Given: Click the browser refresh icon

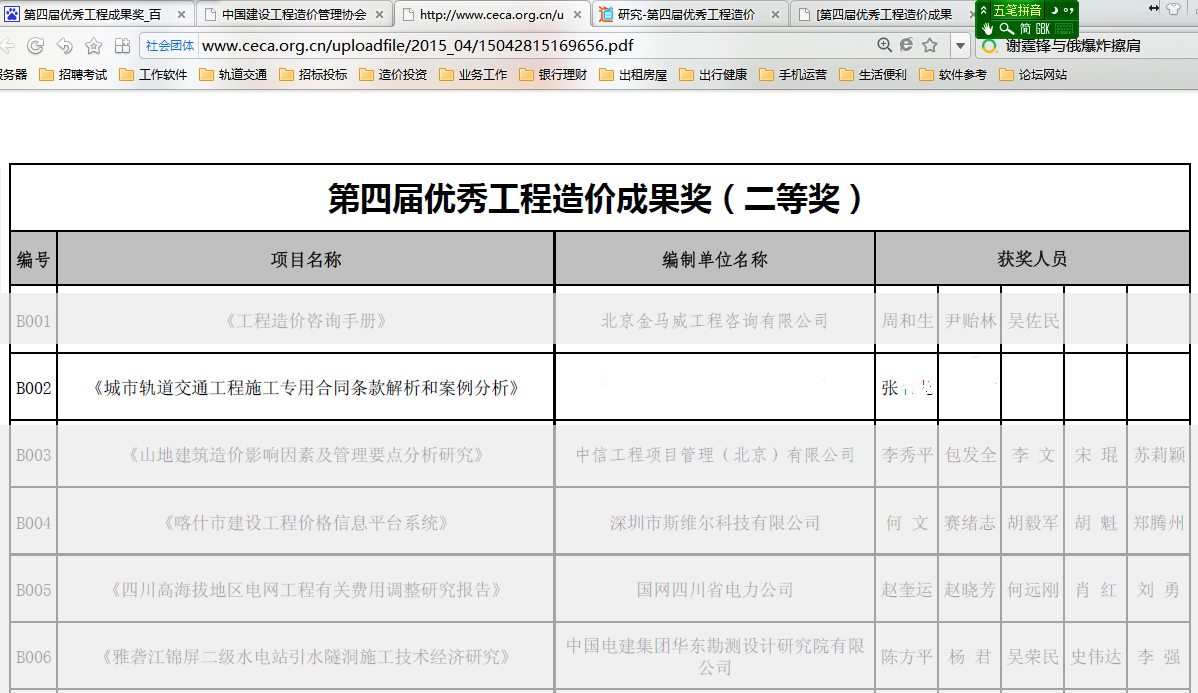Looking at the screenshot, I should (x=35, y=46).
